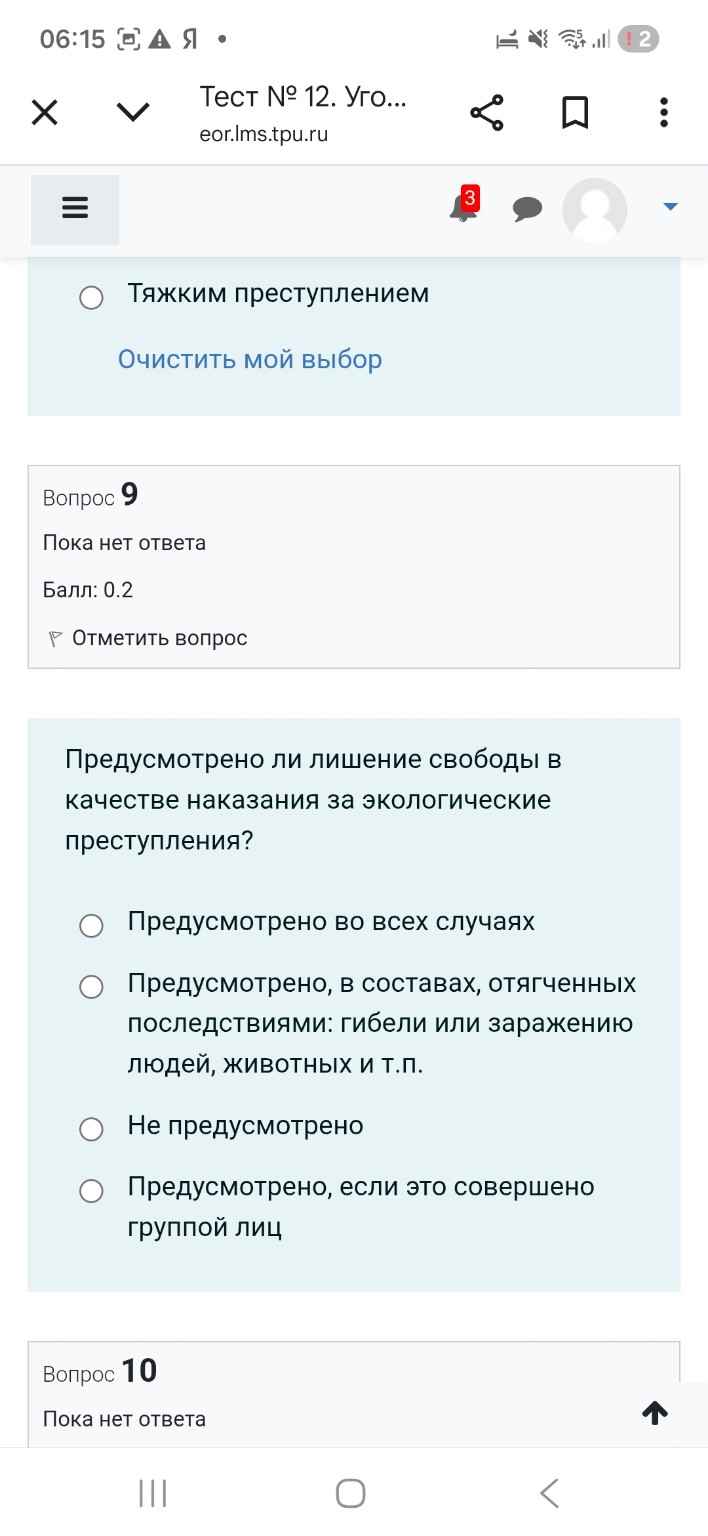
Task: Click Очистить мой выбор link
Action: [248, 358]
